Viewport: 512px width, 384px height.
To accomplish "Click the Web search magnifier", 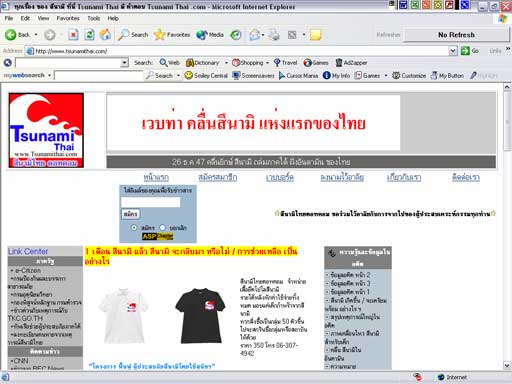I will (170, 63).
